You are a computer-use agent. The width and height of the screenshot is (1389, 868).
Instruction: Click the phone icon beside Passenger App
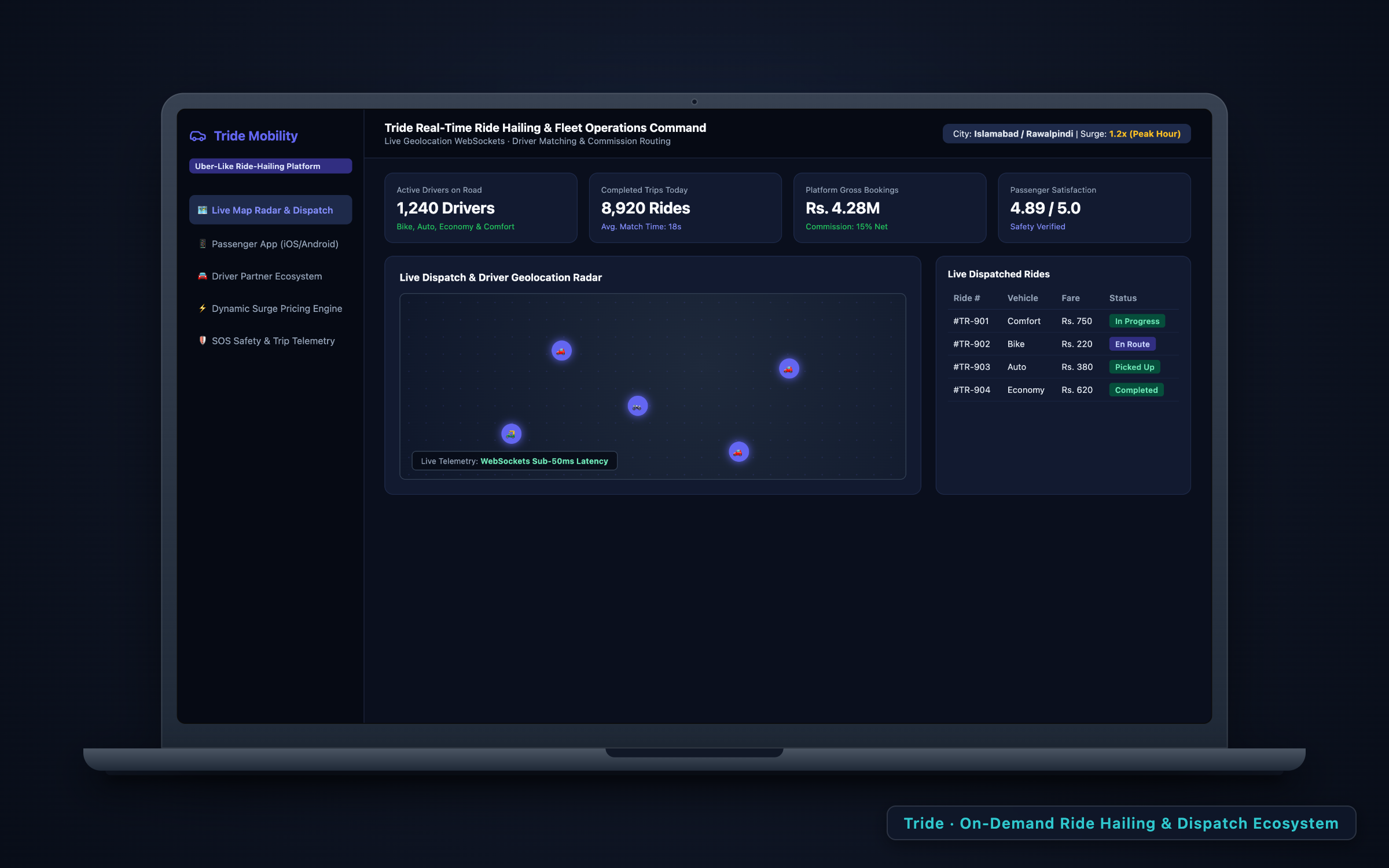pos(203,244)
